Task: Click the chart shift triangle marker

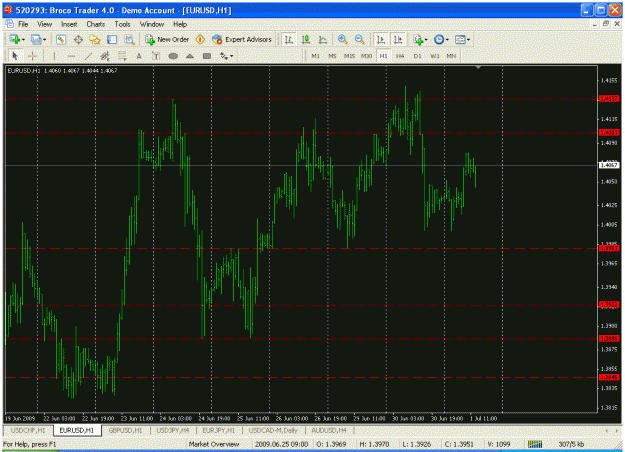Action: (x=478, y=67)
